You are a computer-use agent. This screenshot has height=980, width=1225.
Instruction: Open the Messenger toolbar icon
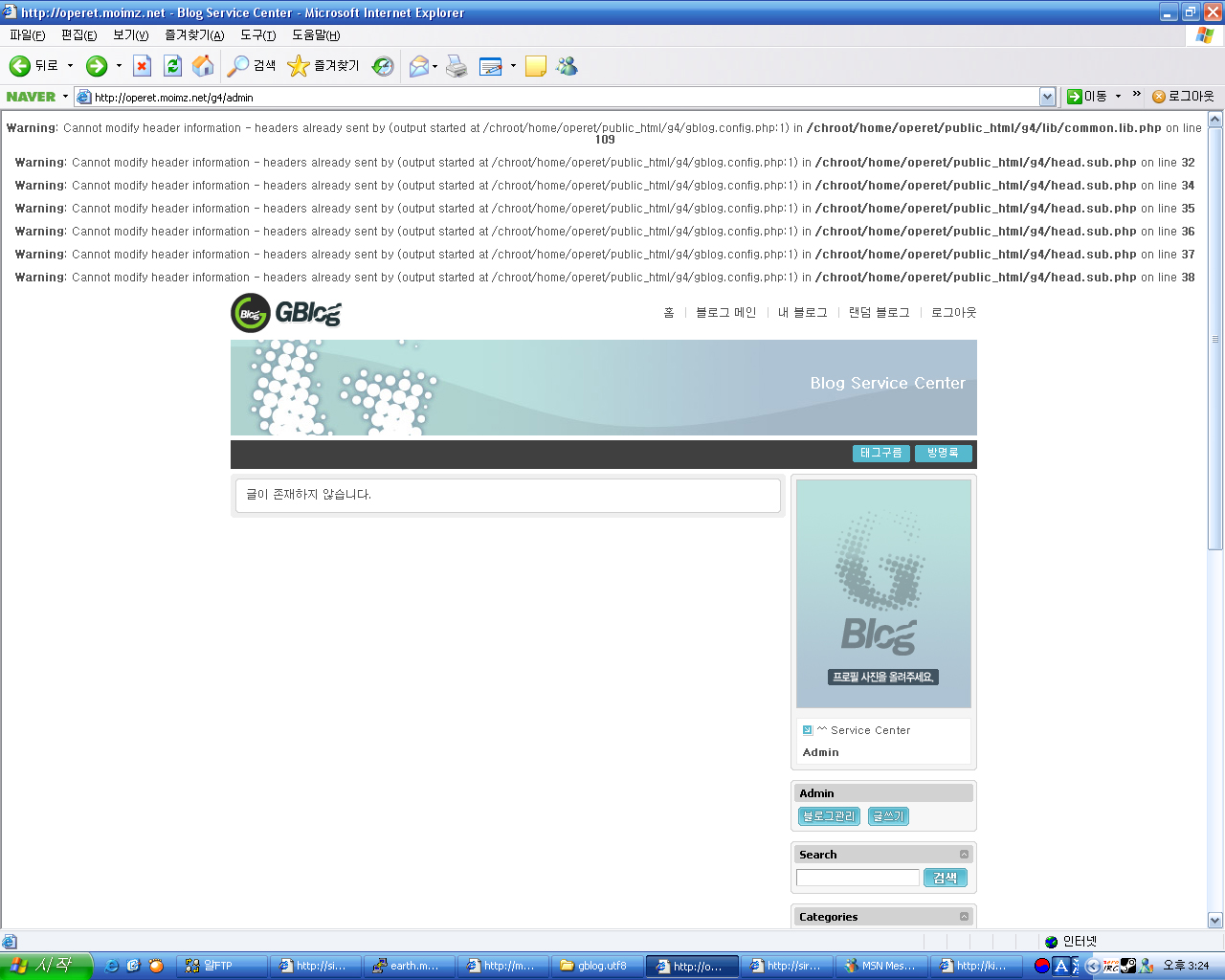[x=567, y=66]
